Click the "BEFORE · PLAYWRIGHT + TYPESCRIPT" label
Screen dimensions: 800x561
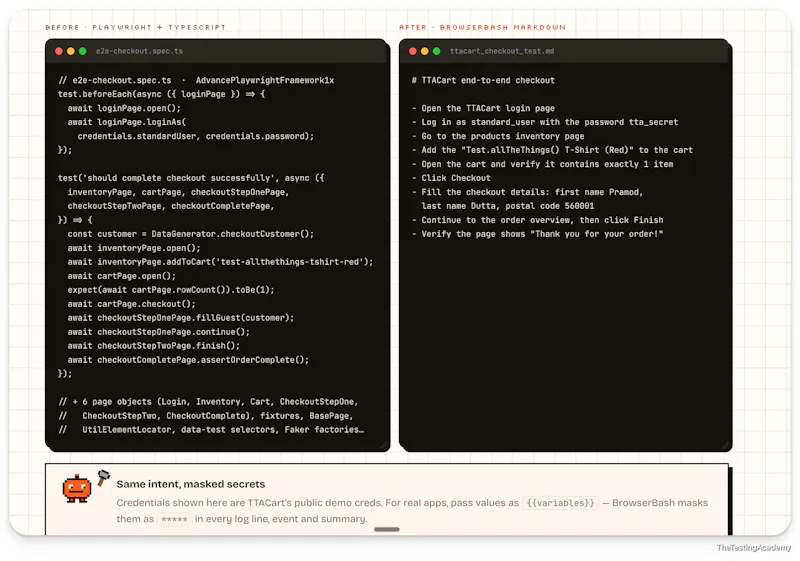[135, 27]
